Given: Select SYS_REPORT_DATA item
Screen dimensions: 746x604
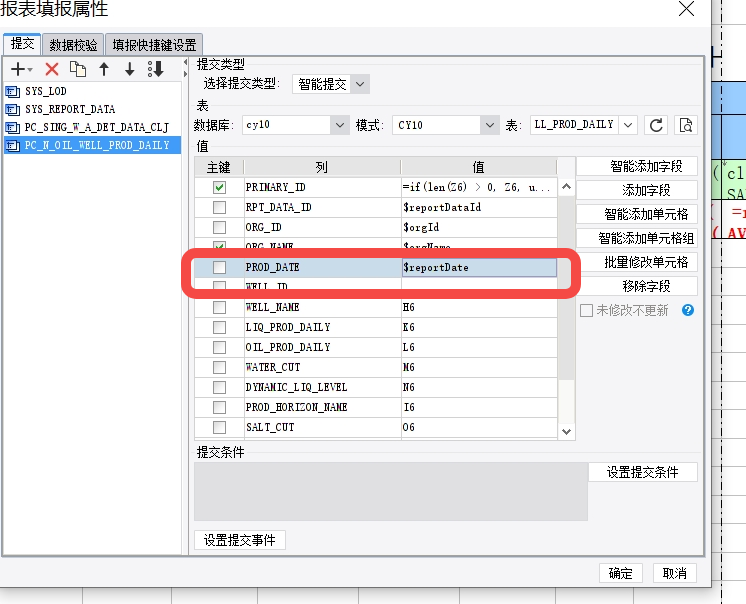Looking at the screenshot, I should pos(92,109).
